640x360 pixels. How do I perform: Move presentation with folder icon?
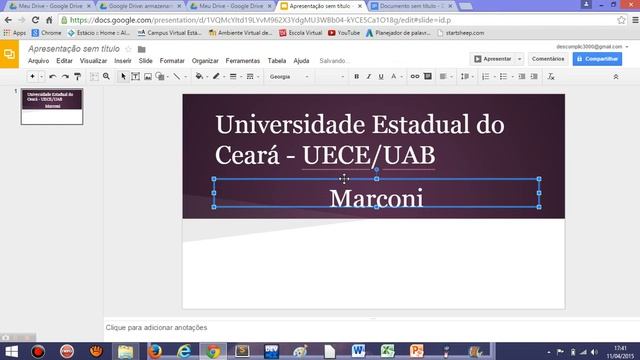[142, 49]
